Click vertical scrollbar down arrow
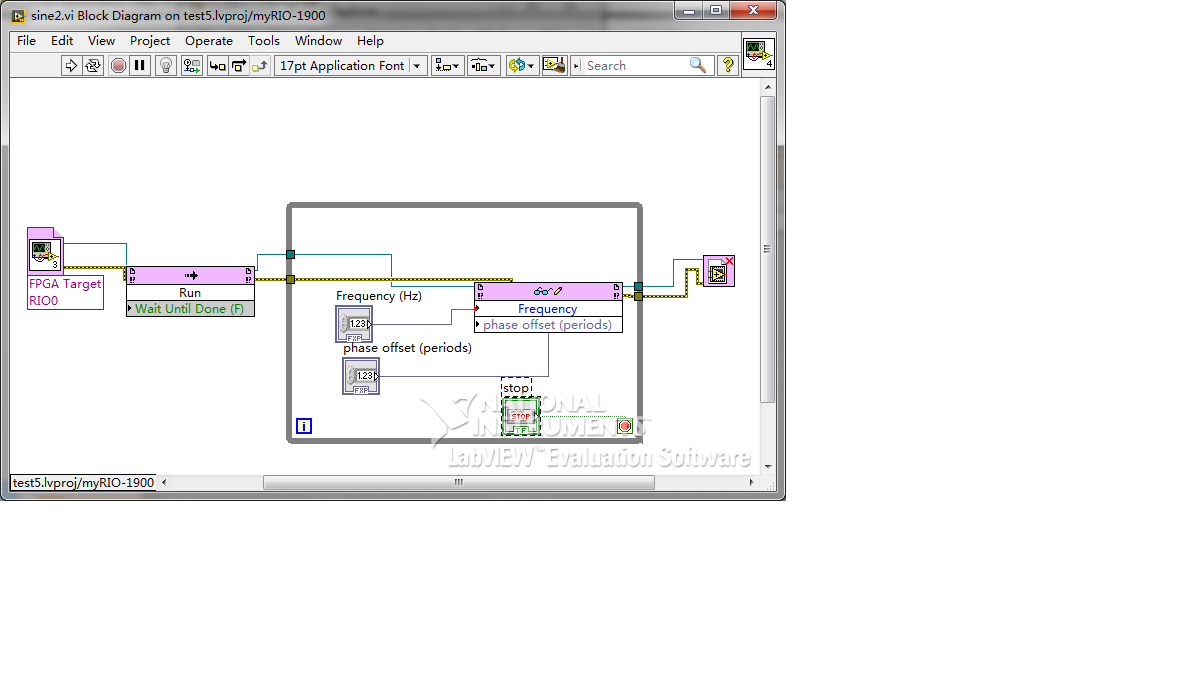The height and width of the screenshot is (680, 1195). (x=767, y=466)
